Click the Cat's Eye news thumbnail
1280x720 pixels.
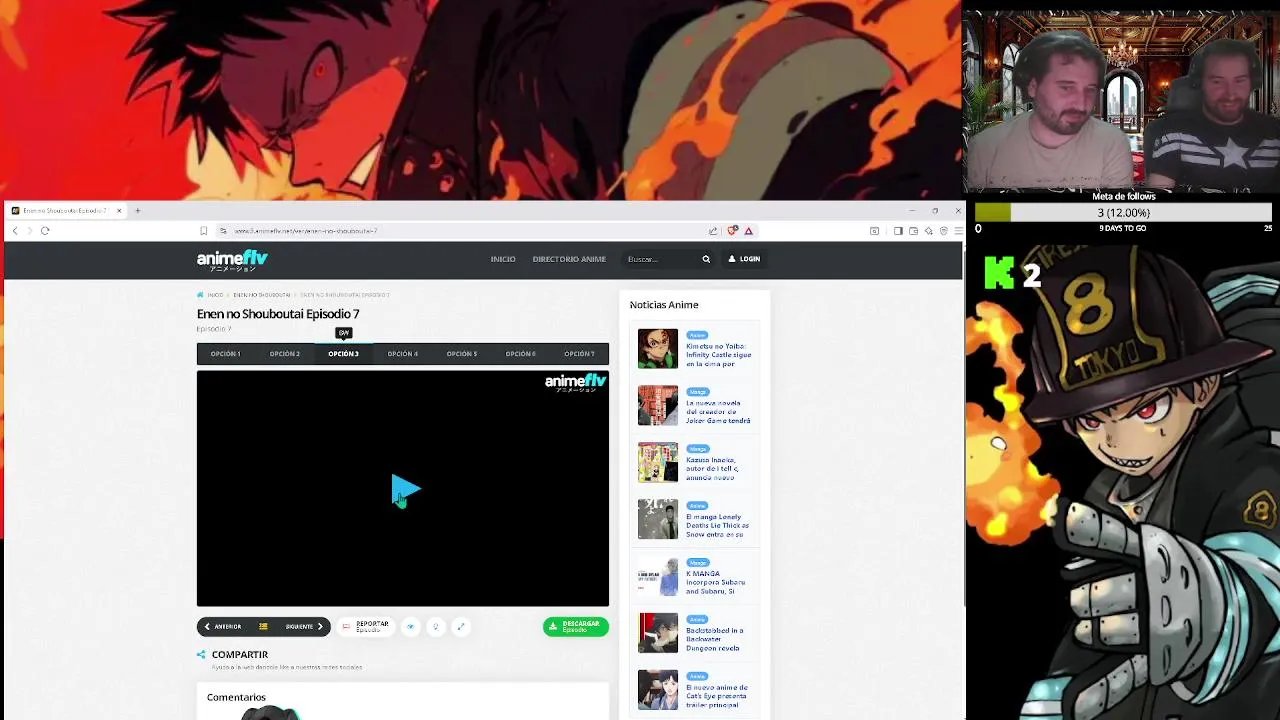658,690
